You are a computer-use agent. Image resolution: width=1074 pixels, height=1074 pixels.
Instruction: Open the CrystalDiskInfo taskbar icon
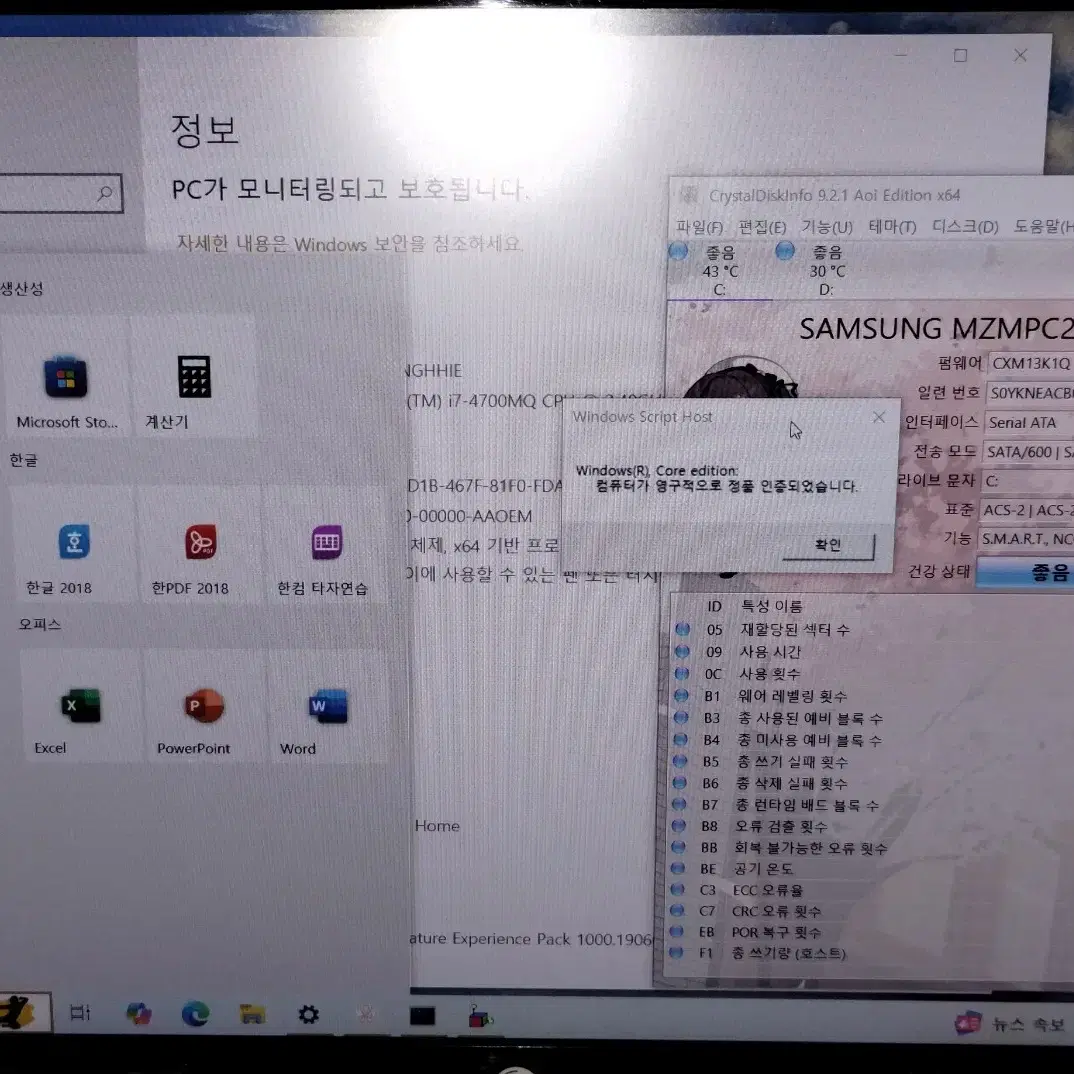pyautogui.click(x=364, y=1014)
